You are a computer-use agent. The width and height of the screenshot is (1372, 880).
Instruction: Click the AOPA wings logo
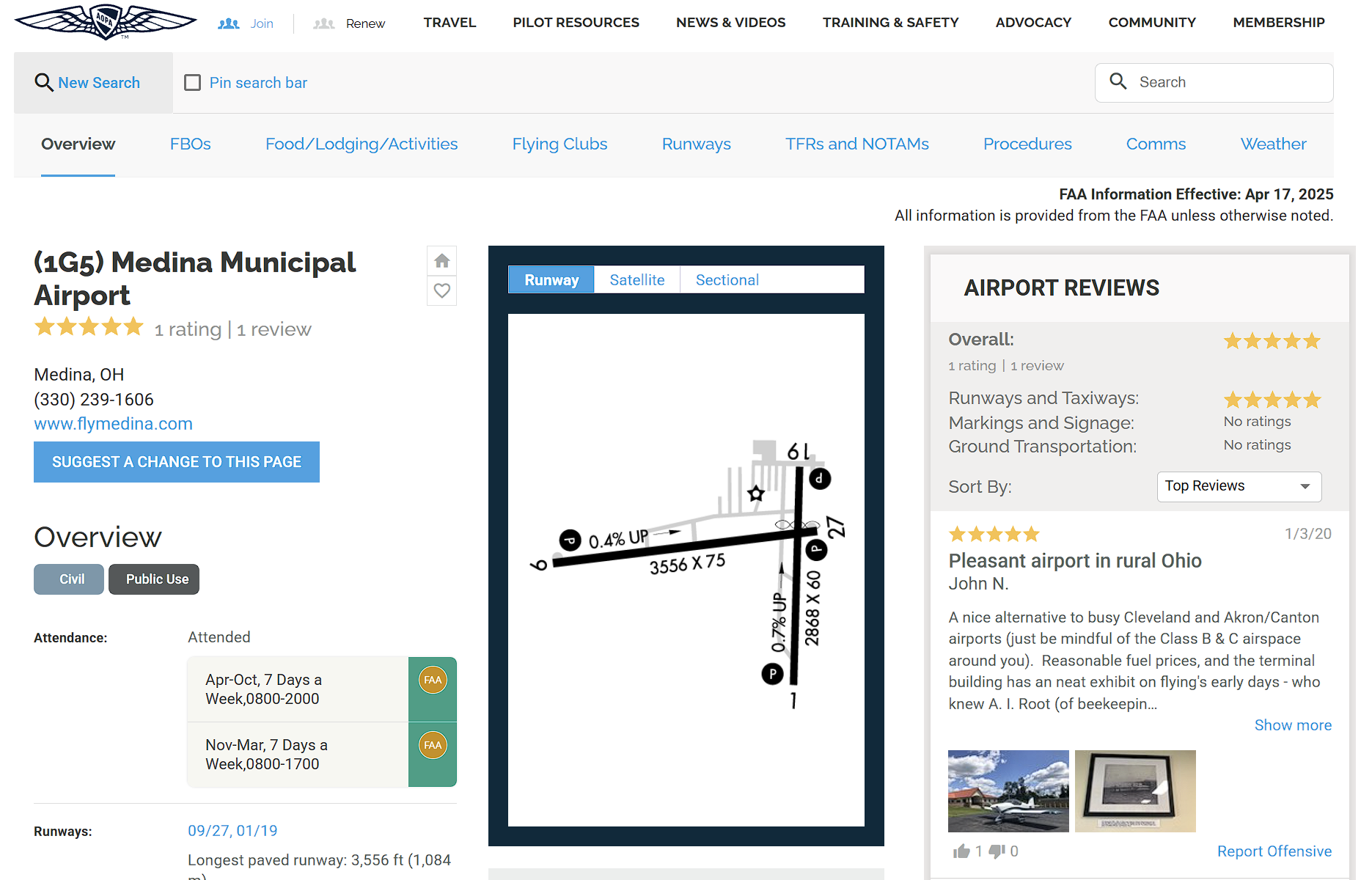click(106, 22)
